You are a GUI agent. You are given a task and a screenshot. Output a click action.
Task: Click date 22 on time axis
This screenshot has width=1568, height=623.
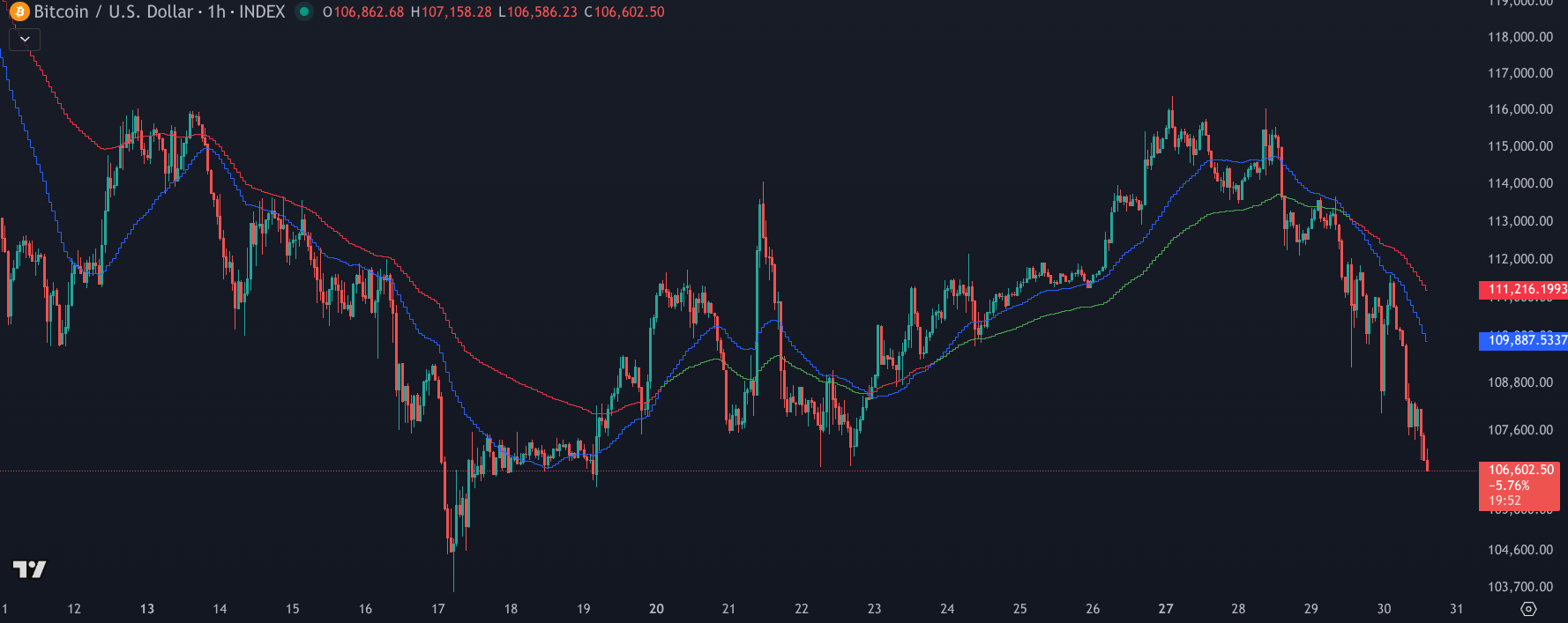pos(802,609)
